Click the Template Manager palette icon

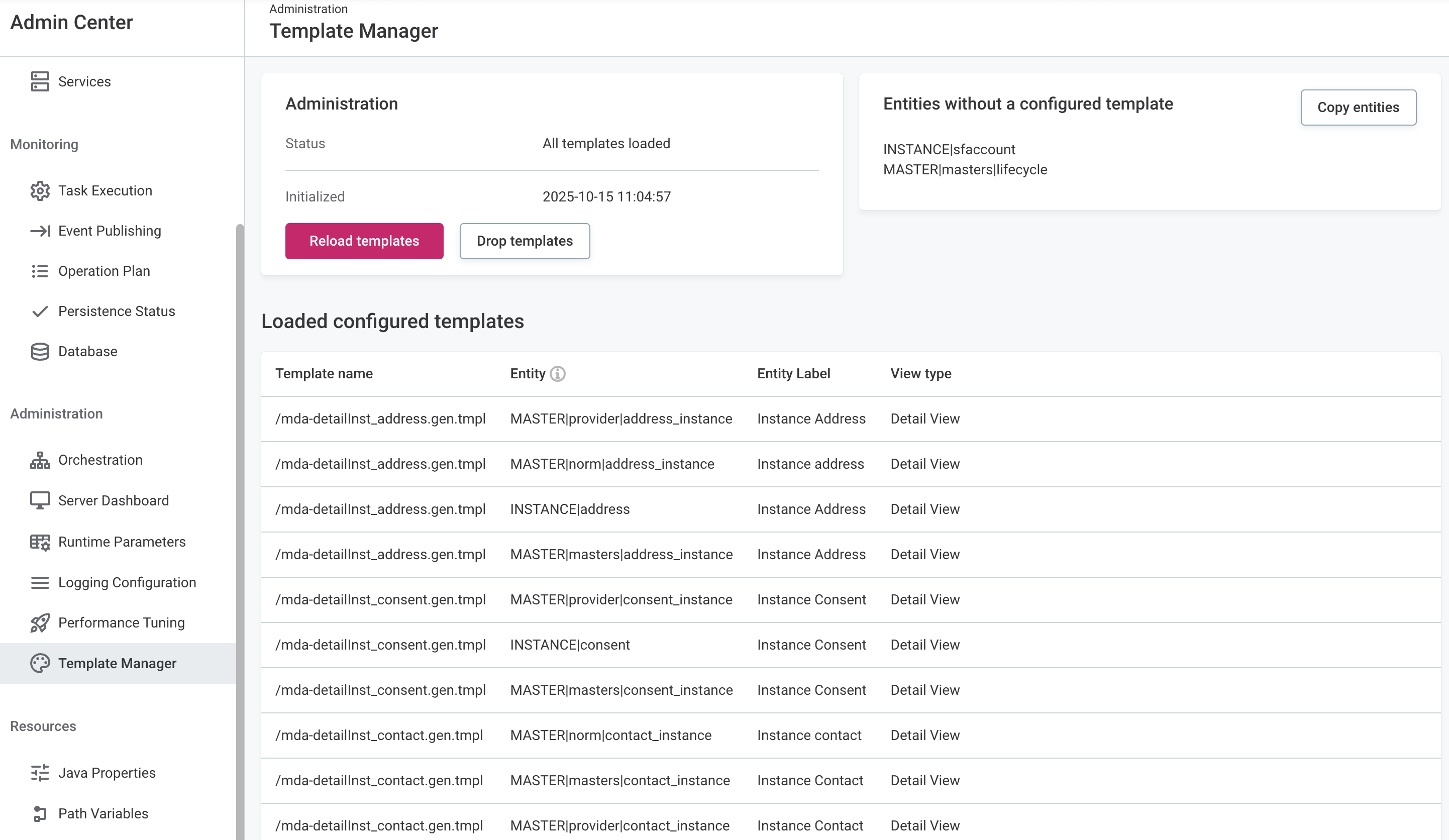pyautogui.click(x=40, y=663)
